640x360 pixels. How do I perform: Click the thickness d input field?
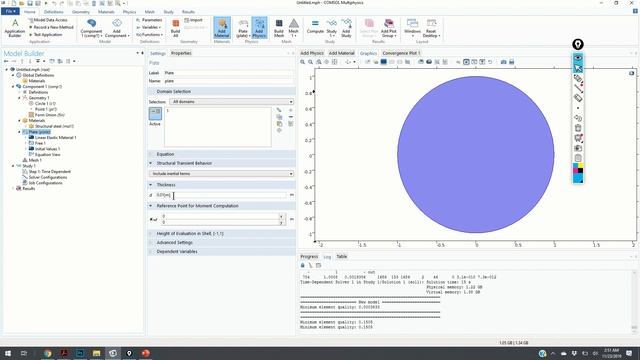pos(220,195)
